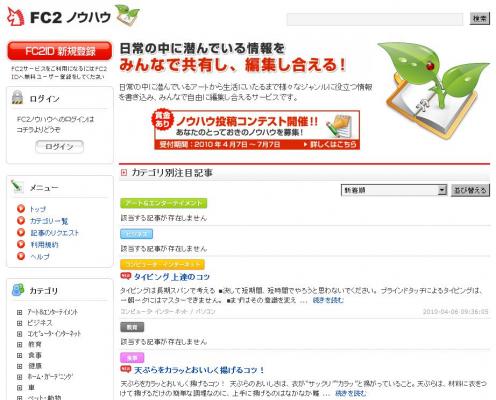Click the red bullet icon next to ヘルプ
The image size is (496, 400).
pyautogui.click(x=21, y=256)
